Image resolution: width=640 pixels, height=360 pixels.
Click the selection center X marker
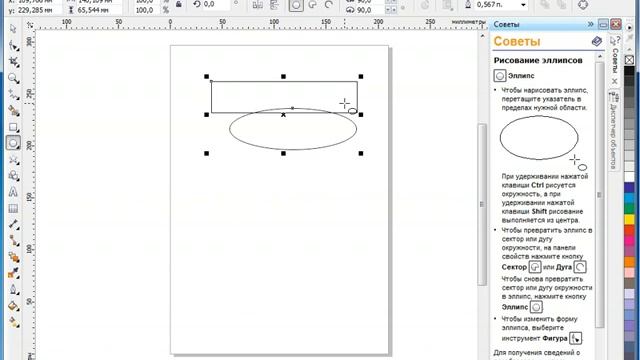[283, 115]
